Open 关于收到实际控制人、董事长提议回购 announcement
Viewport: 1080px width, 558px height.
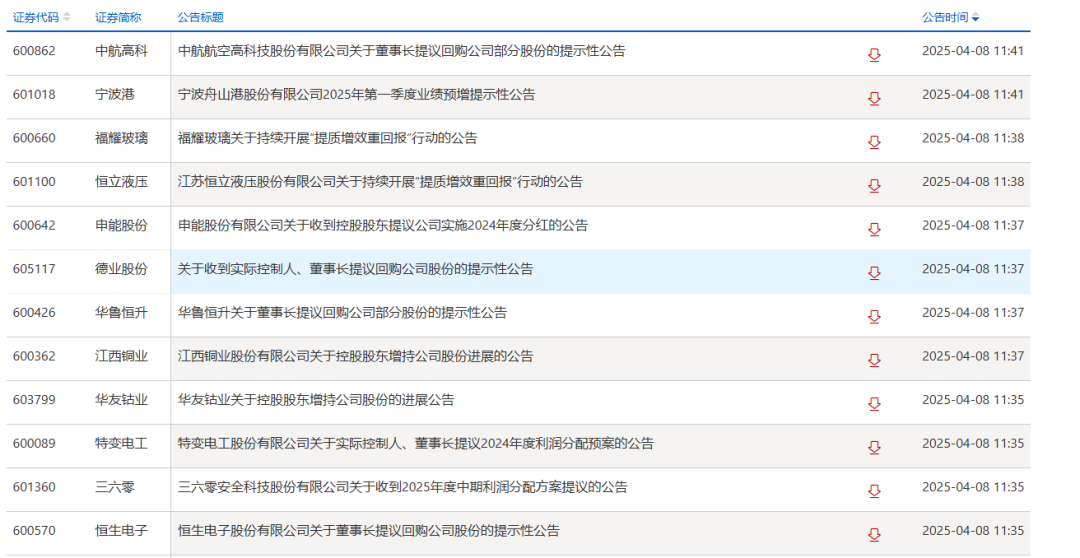click(355, 269)
